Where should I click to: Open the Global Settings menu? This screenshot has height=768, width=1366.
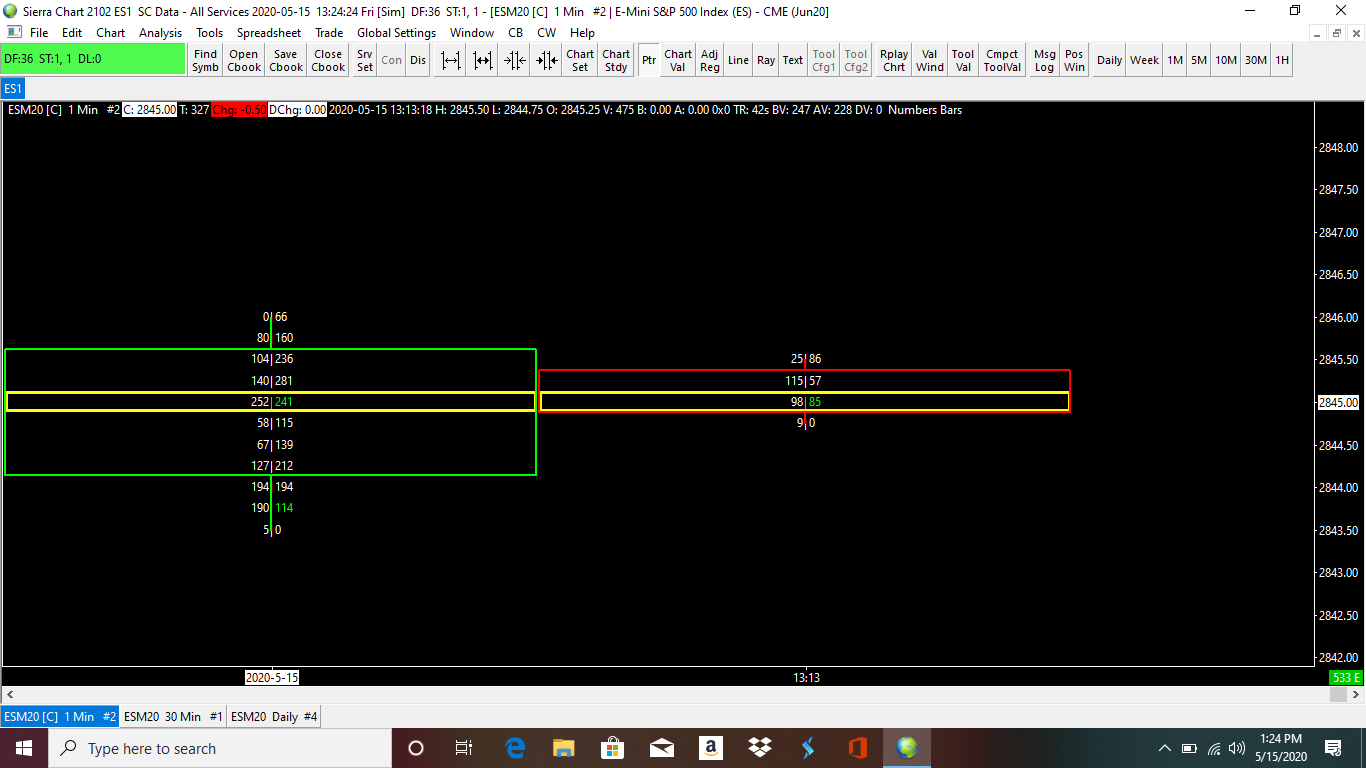(397, 33)
